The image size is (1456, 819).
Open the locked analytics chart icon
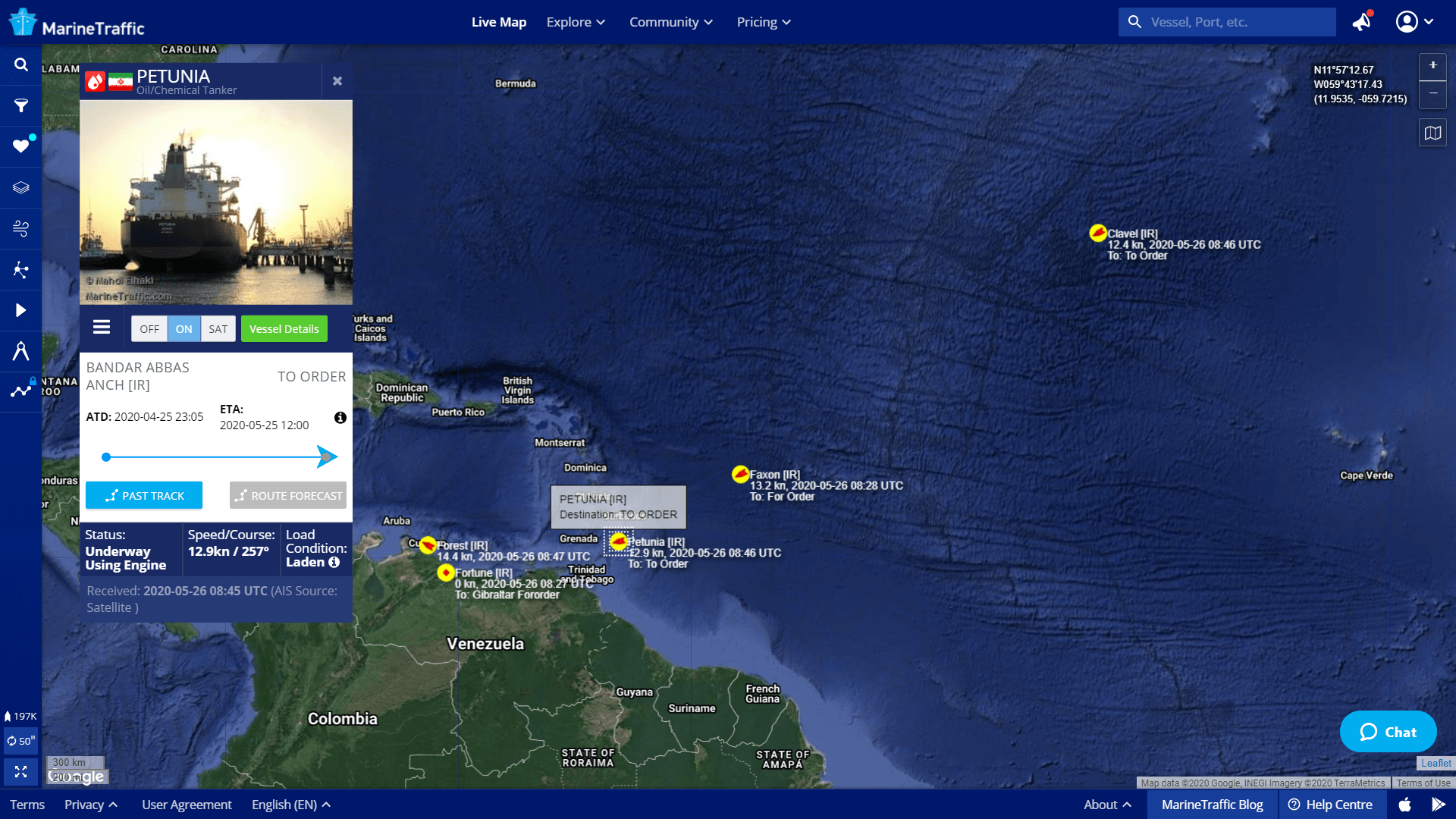[x=21, y=391]
